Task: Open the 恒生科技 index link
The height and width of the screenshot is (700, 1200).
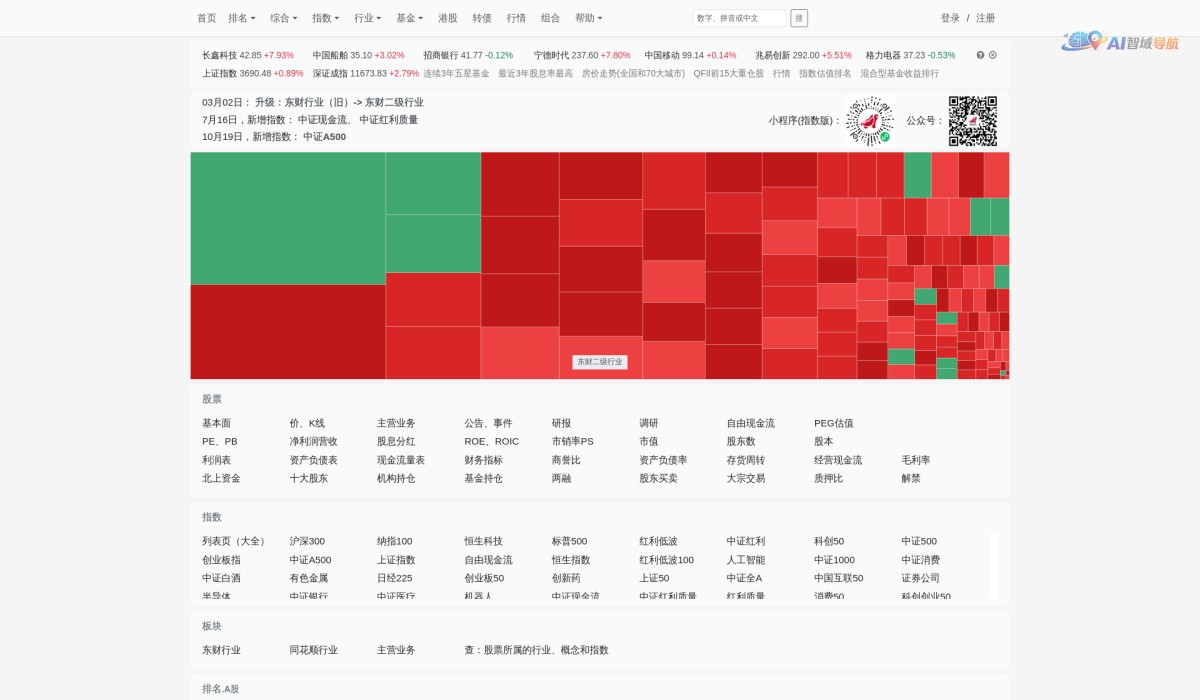Action: point(484,541)
